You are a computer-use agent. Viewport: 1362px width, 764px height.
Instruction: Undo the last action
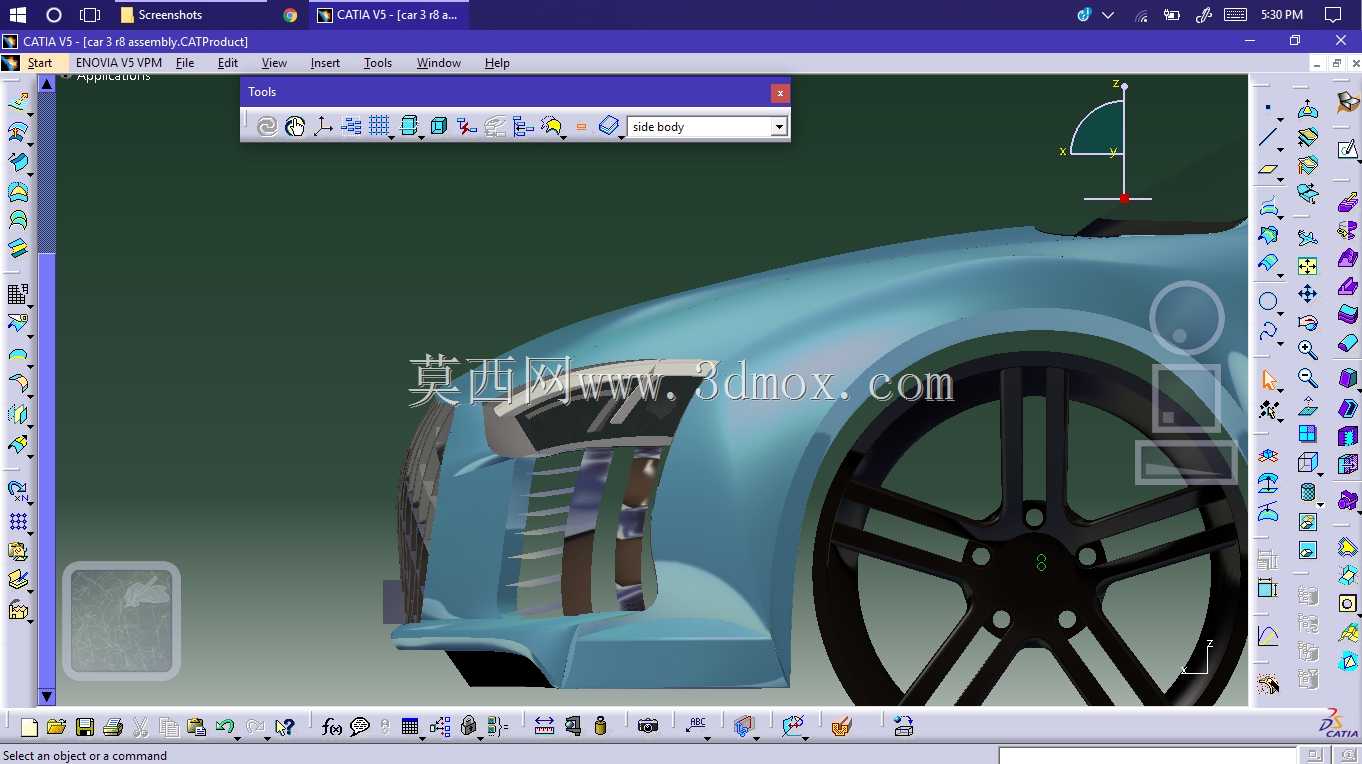tap(224, 727)
